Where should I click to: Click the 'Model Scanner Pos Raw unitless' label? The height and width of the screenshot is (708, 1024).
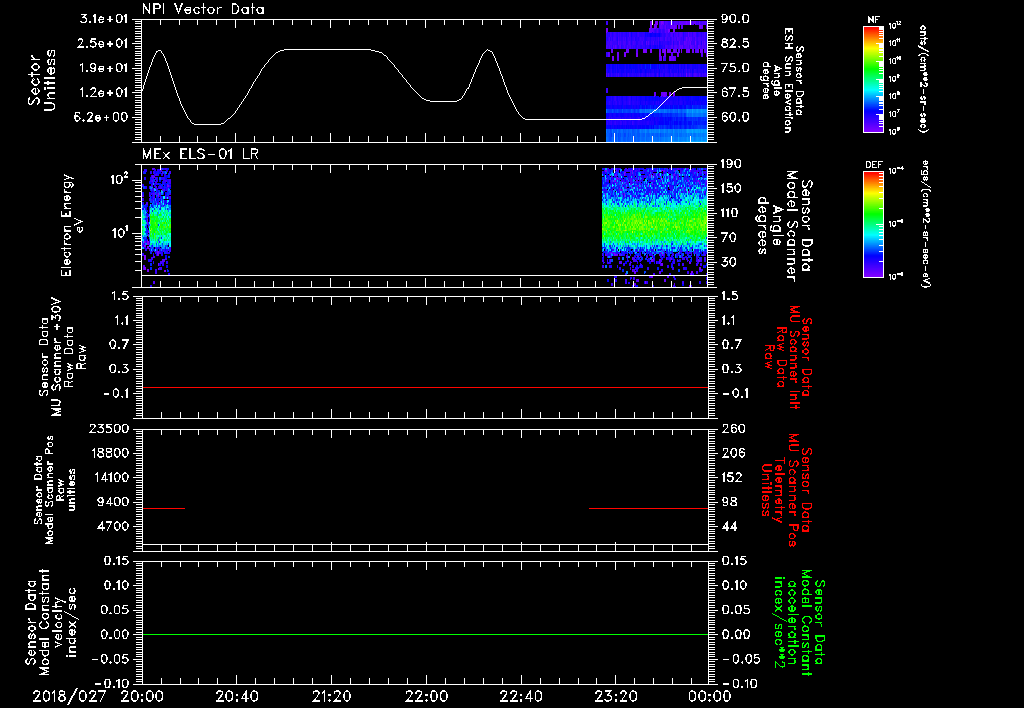(x=54, y=490)
